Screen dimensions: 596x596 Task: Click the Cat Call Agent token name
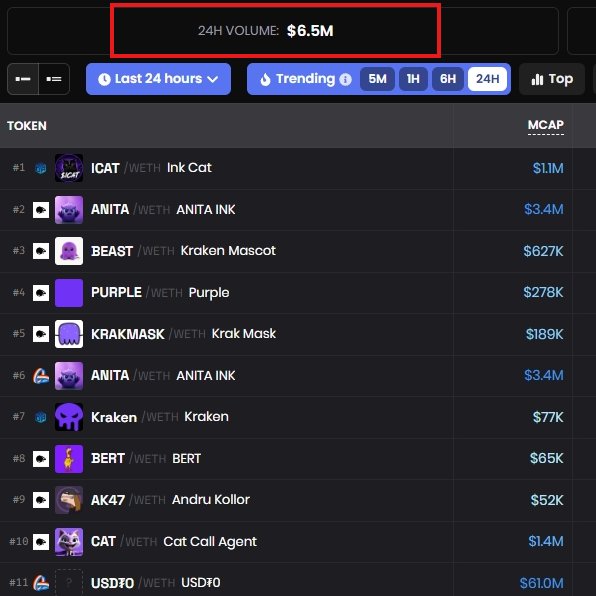coord(210,542)
